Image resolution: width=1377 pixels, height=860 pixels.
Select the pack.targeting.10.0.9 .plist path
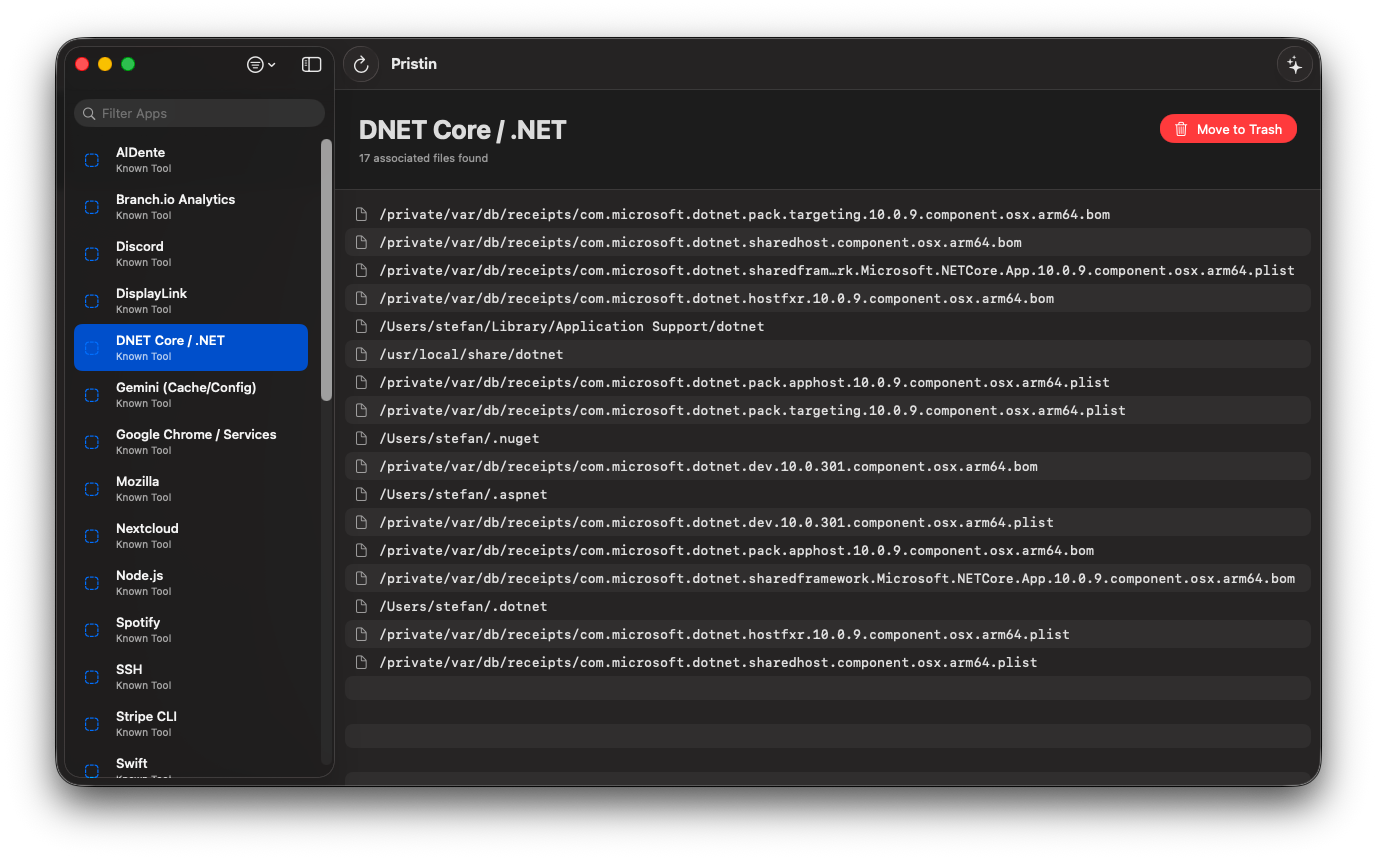coord(752,410)
